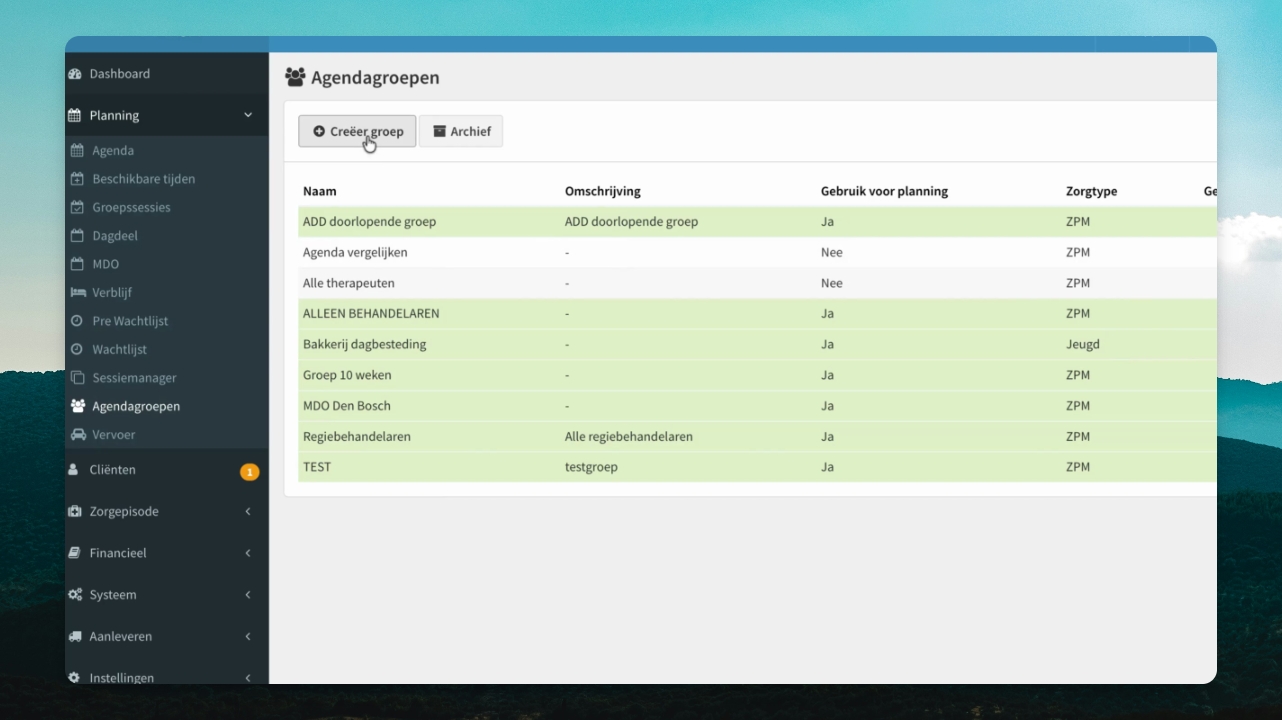Click the Sessiemanager copy icon

tap(78, 378)
